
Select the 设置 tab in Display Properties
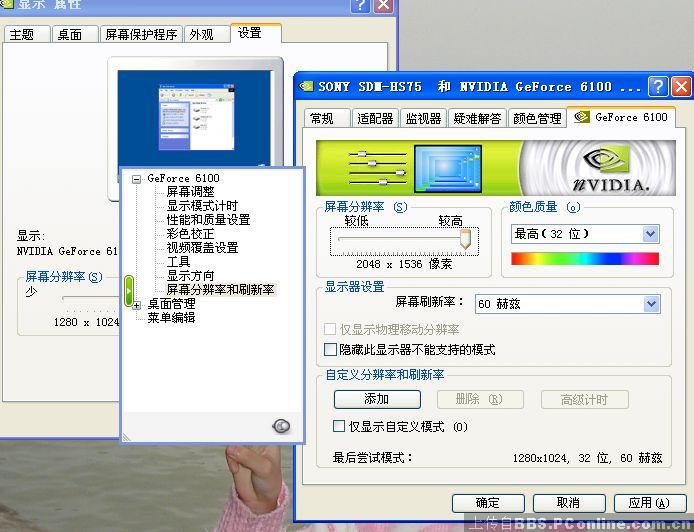(255, 33)
